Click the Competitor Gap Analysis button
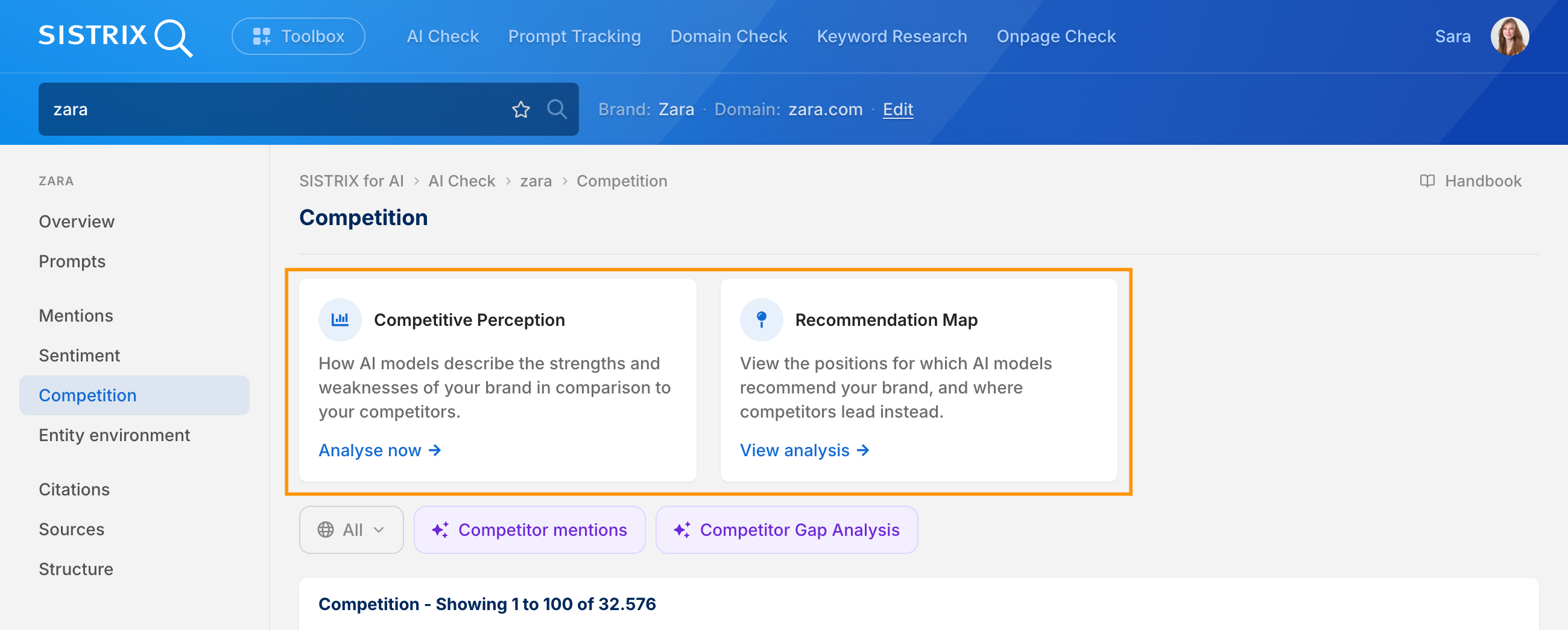 point(786,530)
